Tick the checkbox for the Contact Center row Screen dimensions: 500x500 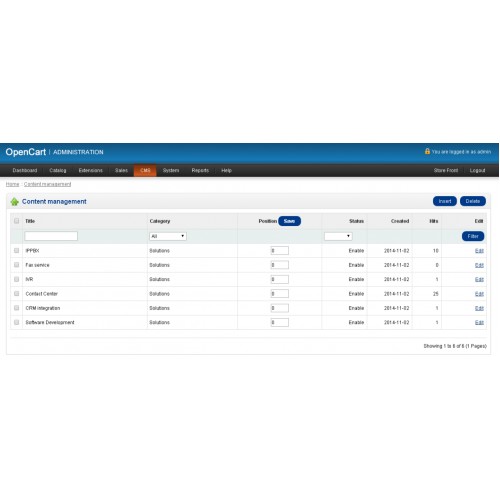point(16,293)
